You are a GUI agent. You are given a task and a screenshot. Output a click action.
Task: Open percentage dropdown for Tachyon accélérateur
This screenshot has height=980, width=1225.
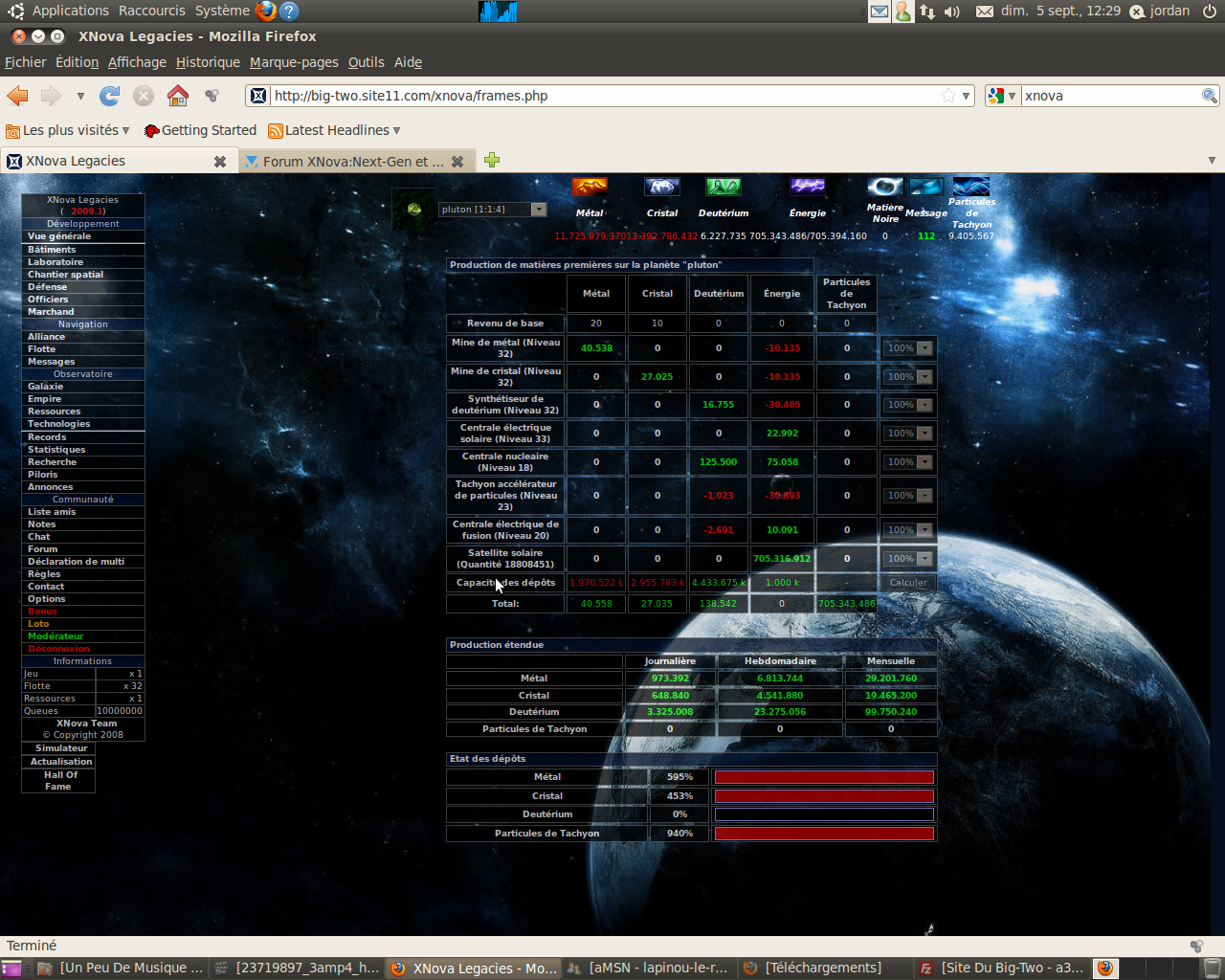coord(908,496)
